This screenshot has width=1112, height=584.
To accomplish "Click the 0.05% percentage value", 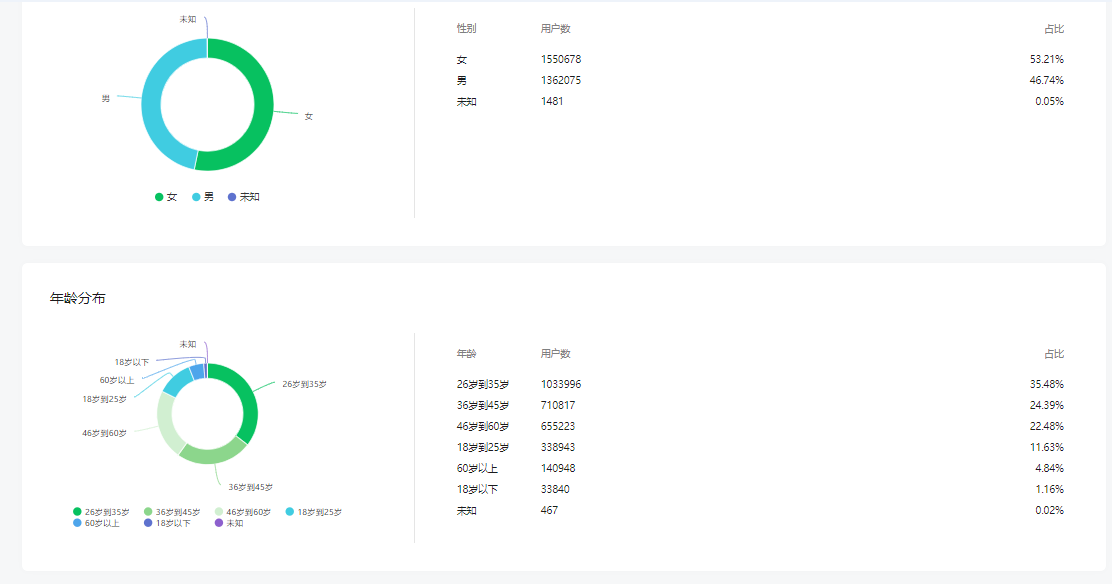I will [x=1050, y=101].
